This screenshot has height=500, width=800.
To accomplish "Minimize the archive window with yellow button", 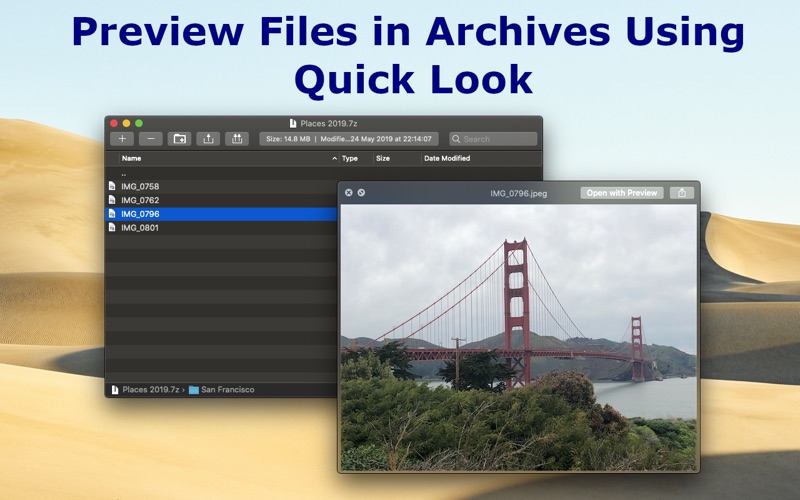I will [126, 123].
